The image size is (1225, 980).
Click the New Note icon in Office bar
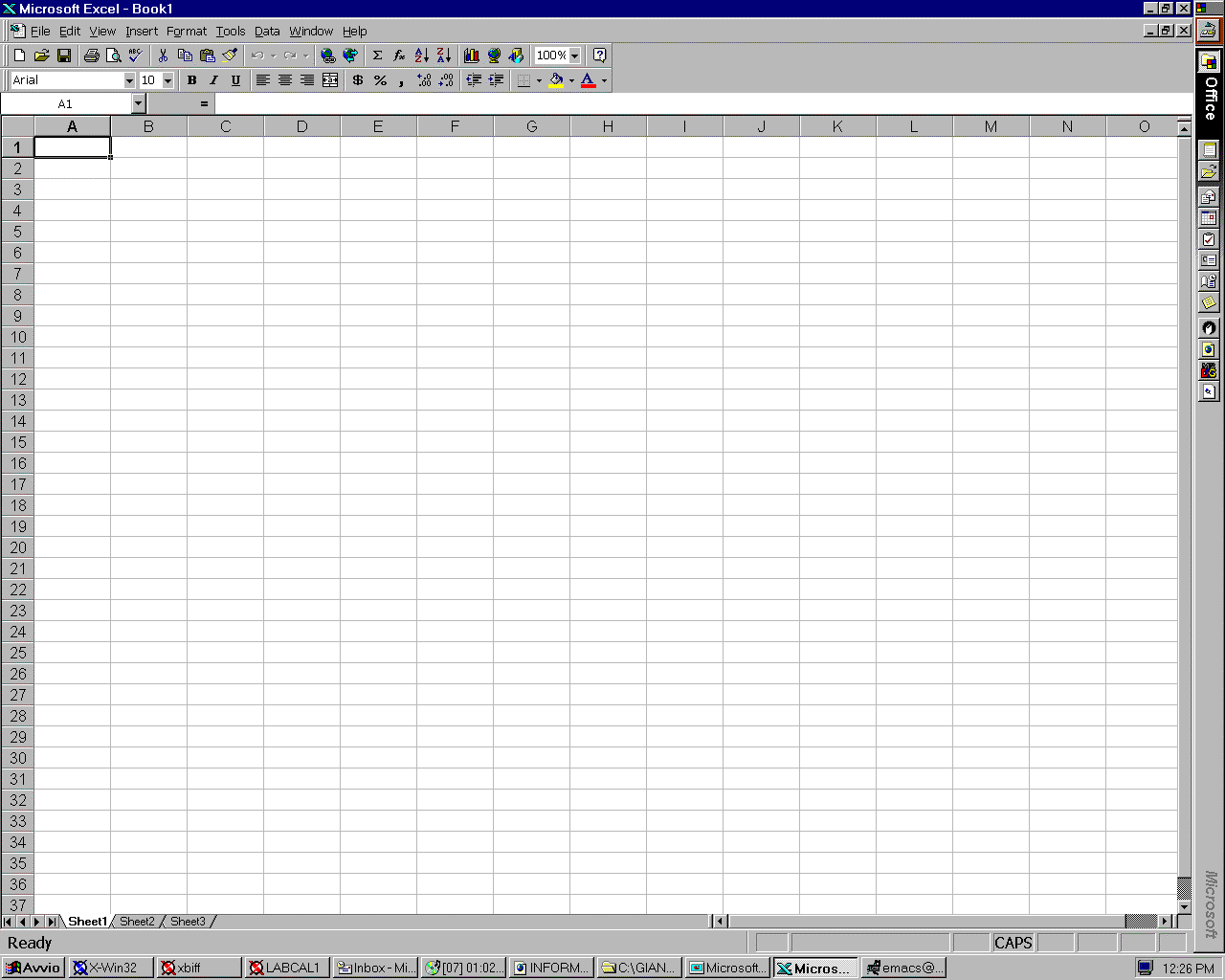pos(1210,303)
